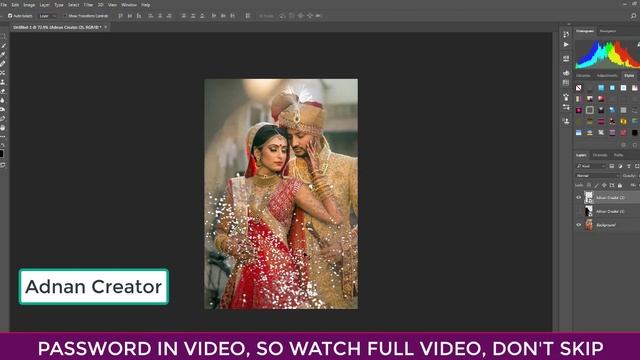Open the File menu
640x360 pixels.
pos(4,5)
